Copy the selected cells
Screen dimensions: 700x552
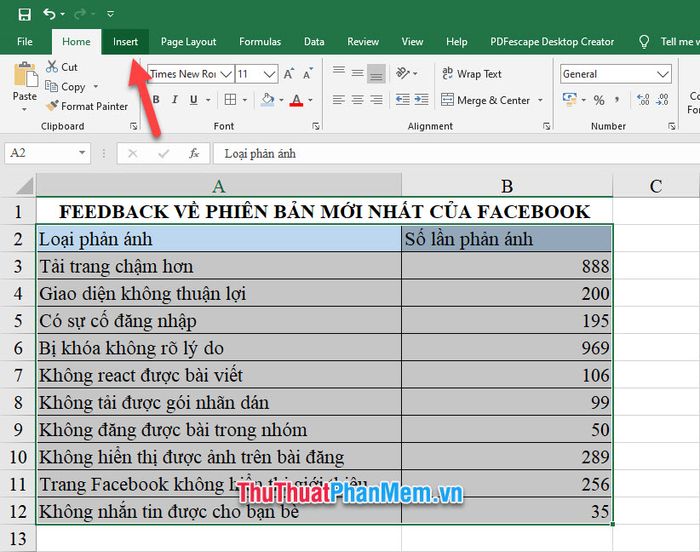pyautogui.click(x=65, y=87)
